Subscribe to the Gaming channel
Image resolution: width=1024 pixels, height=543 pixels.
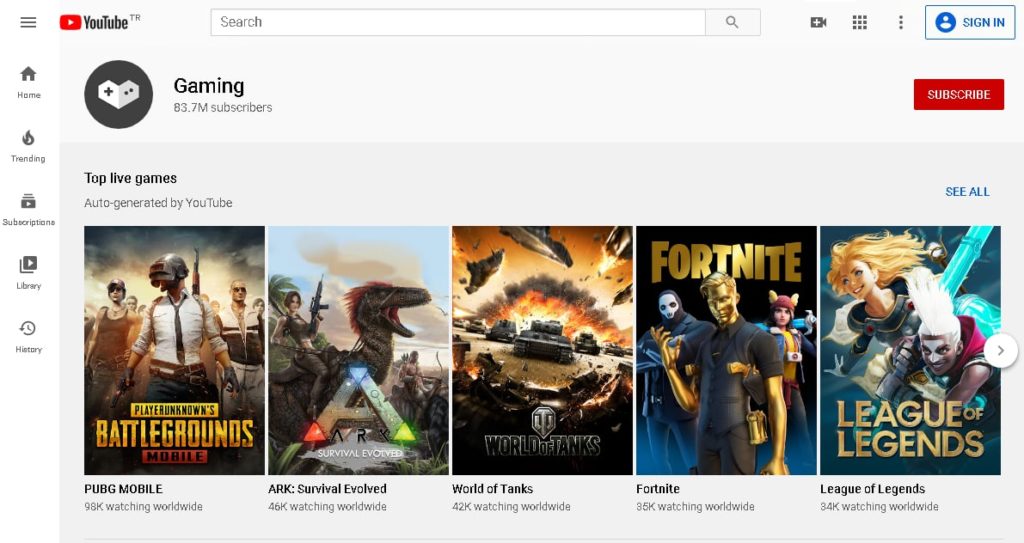[x=959, y=94]
